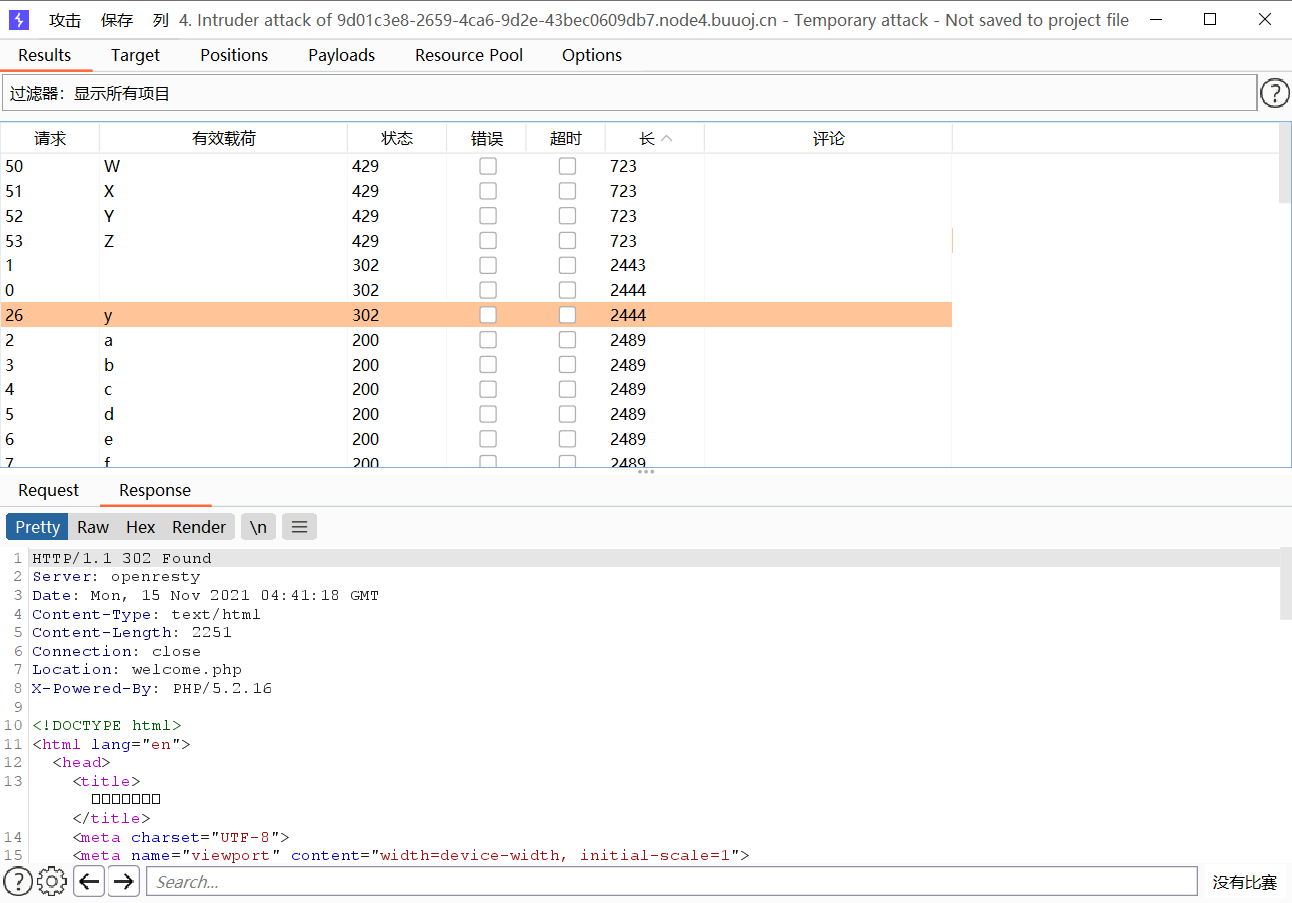
Task: Switch to the Target tab
Action: coord(136,55)
